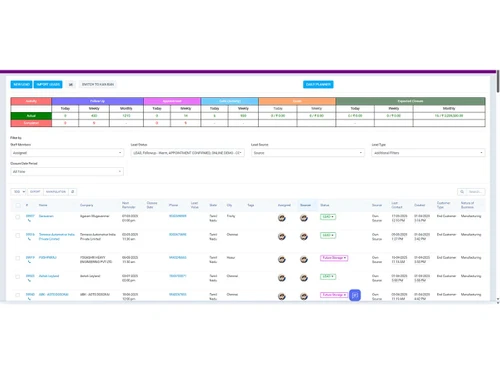500x375 pixels.
Task: Open the LEAD status dropdown in Tenneco row
Action: [x=328, y=235]
